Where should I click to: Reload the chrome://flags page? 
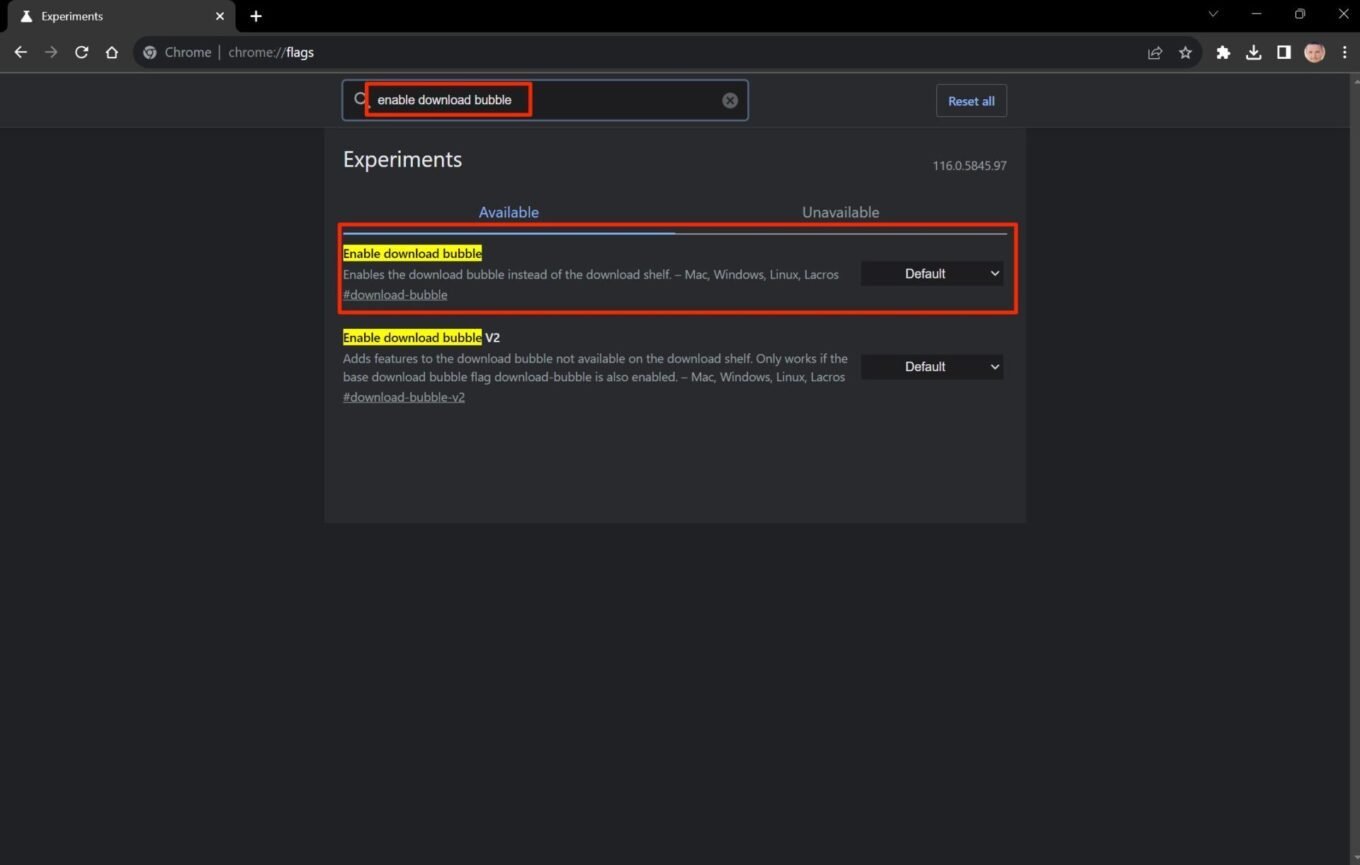(82, 52)
